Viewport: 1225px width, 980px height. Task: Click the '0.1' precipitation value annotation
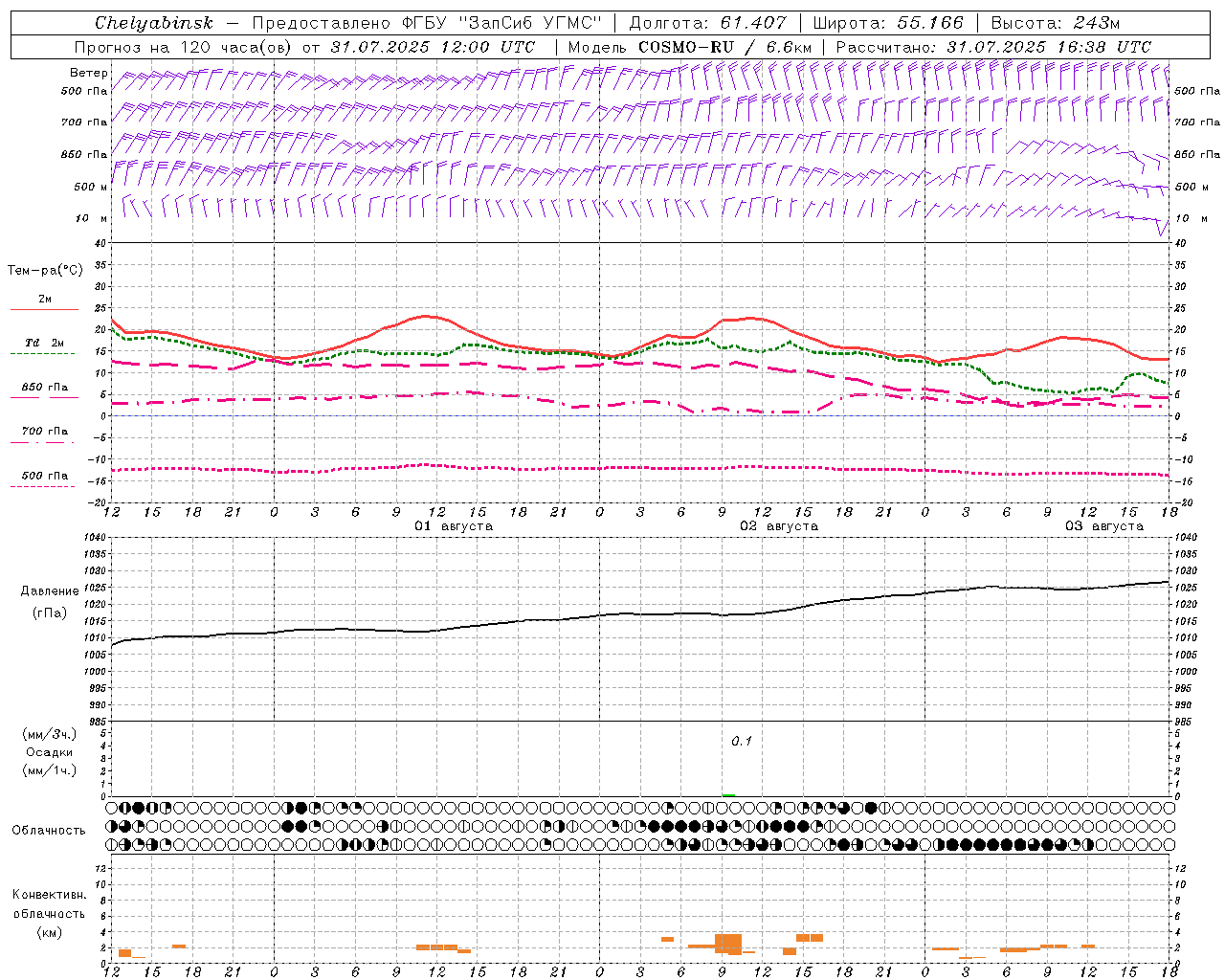pos(742,741)
